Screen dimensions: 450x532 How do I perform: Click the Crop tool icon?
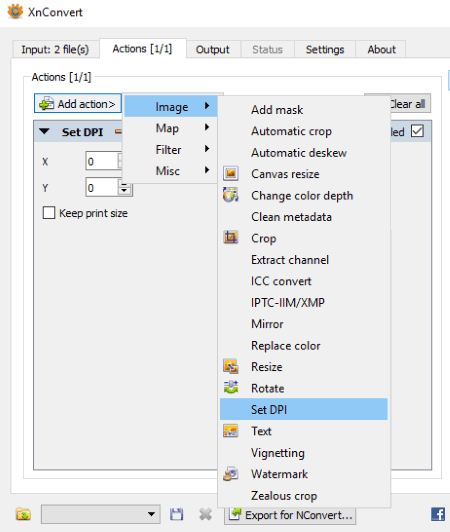click(x=231, y=238)
